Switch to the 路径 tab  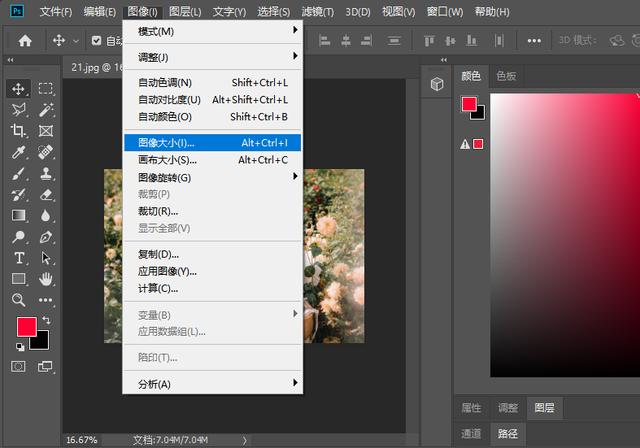[507, 433]
